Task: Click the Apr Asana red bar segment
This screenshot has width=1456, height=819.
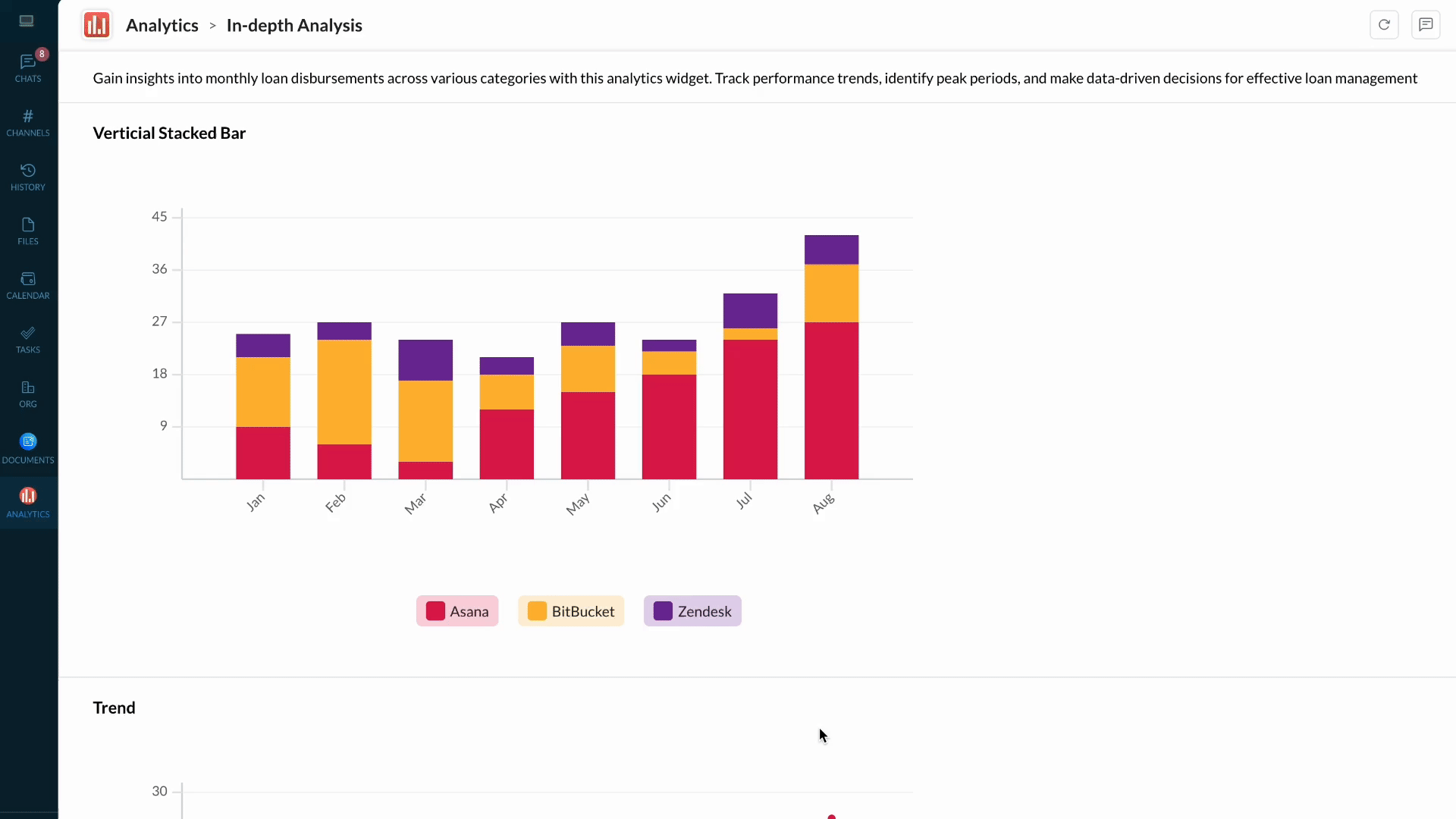Action: (507, 444)
